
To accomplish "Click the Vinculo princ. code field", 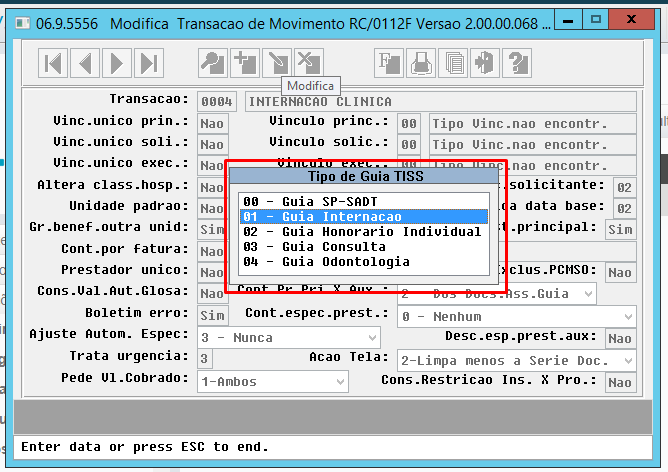I will pyautogui.click(x=409, y=124).
